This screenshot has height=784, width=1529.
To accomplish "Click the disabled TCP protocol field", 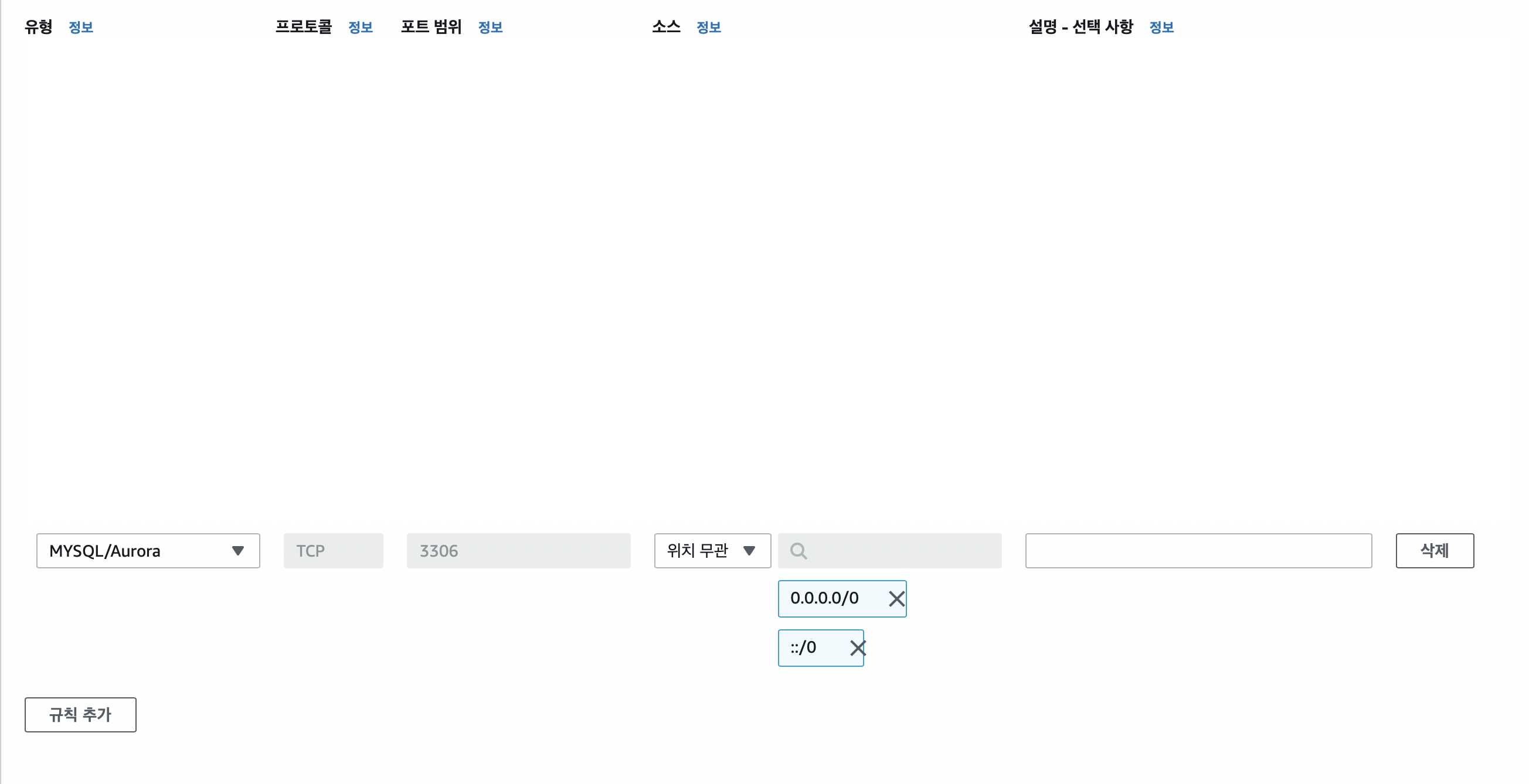I will click(x=333, y=551).
